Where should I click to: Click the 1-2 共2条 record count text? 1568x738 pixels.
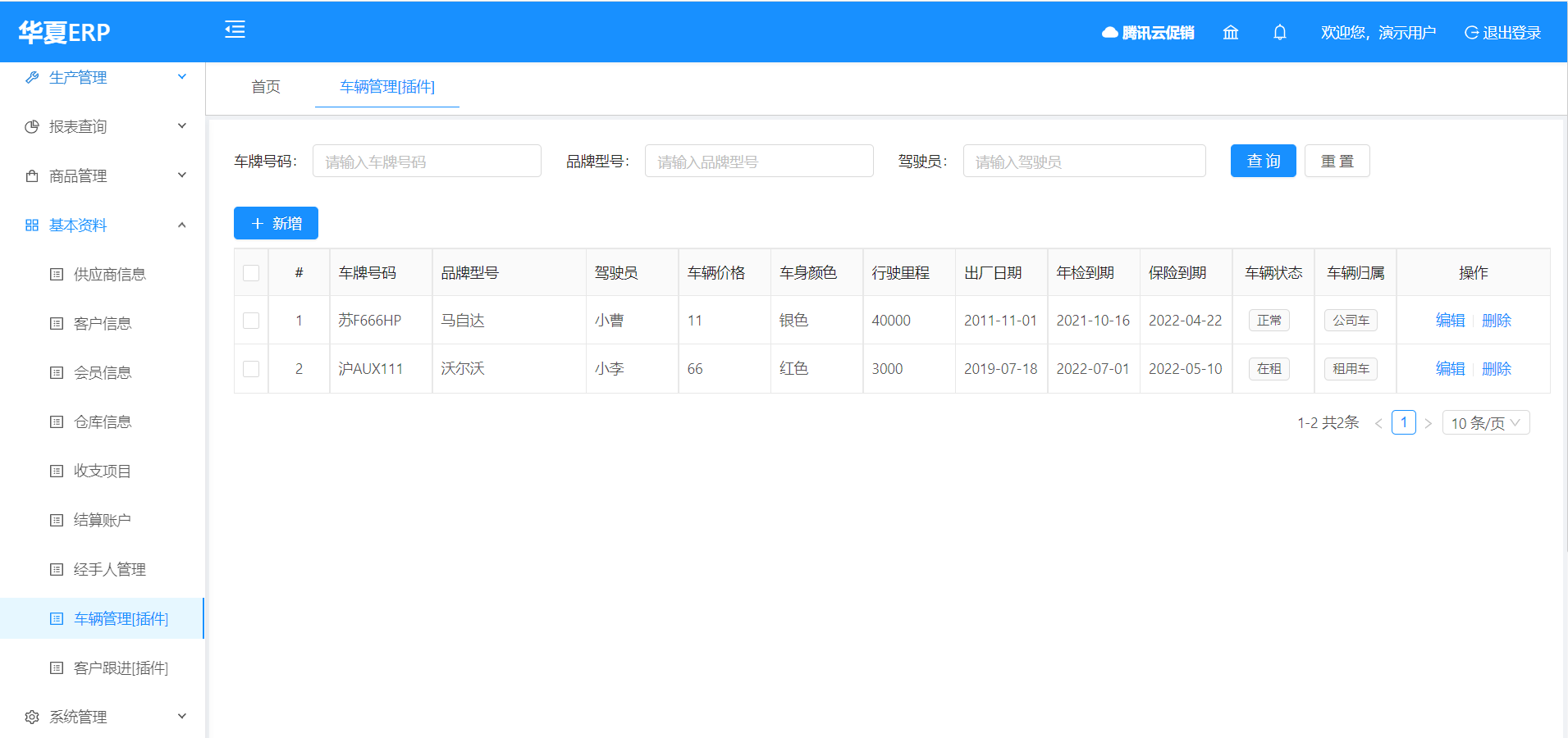pyautogui.click(x=1328, y=423)
